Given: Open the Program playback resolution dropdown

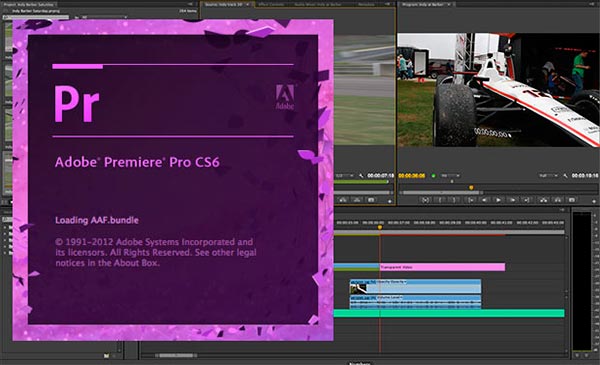Looking at the screenshot, I should 549,176.
